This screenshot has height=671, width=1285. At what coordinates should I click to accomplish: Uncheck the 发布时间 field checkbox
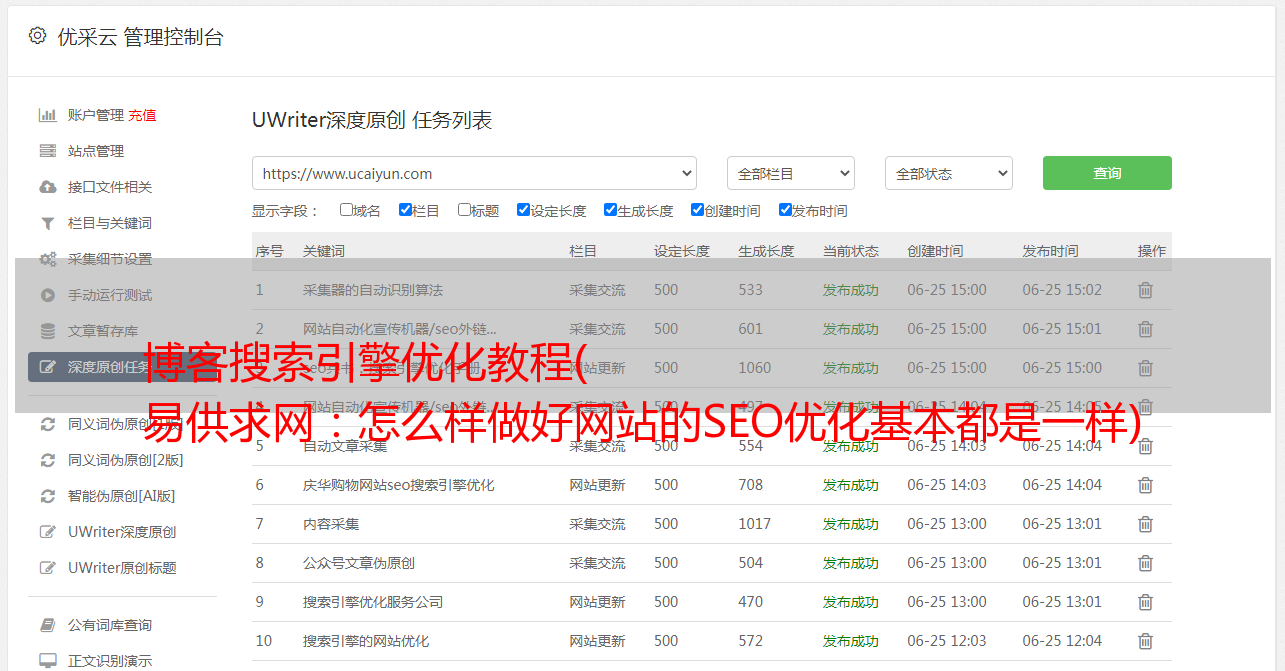point(785,210)
